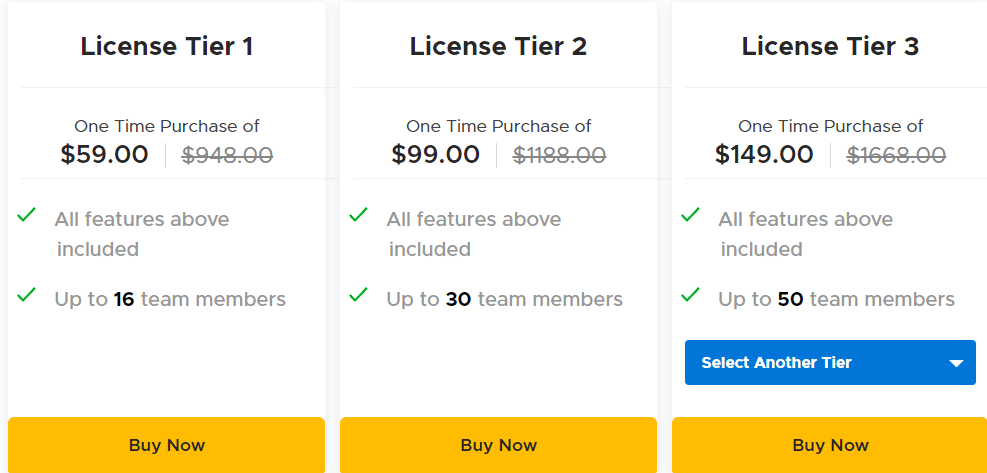Click the License Tier 1 heading
Viewport: 987px width, 473px height.
tap(167, 46)
